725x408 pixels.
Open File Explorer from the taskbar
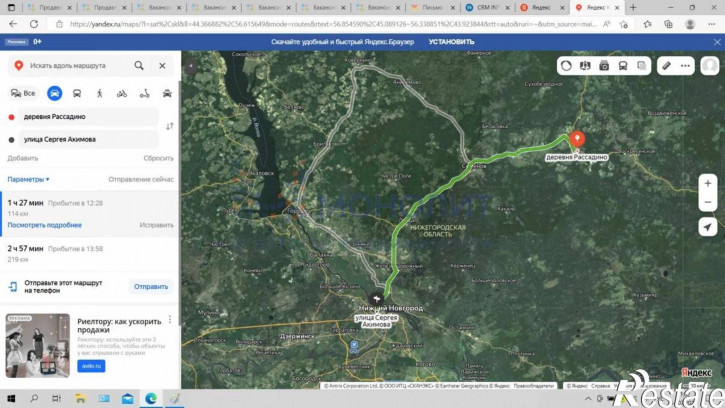tap(80, 398)
